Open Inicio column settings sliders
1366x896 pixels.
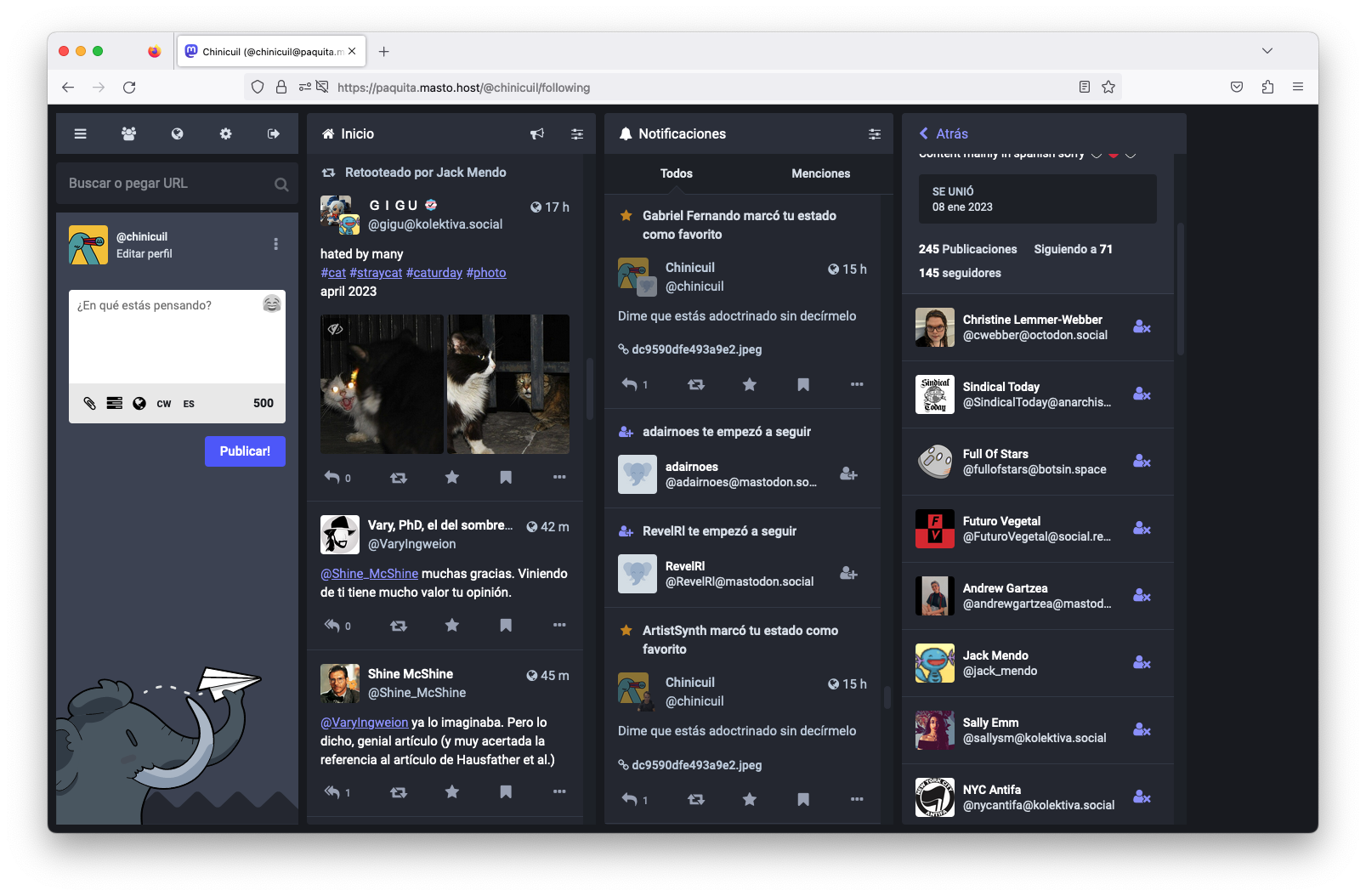577,133
